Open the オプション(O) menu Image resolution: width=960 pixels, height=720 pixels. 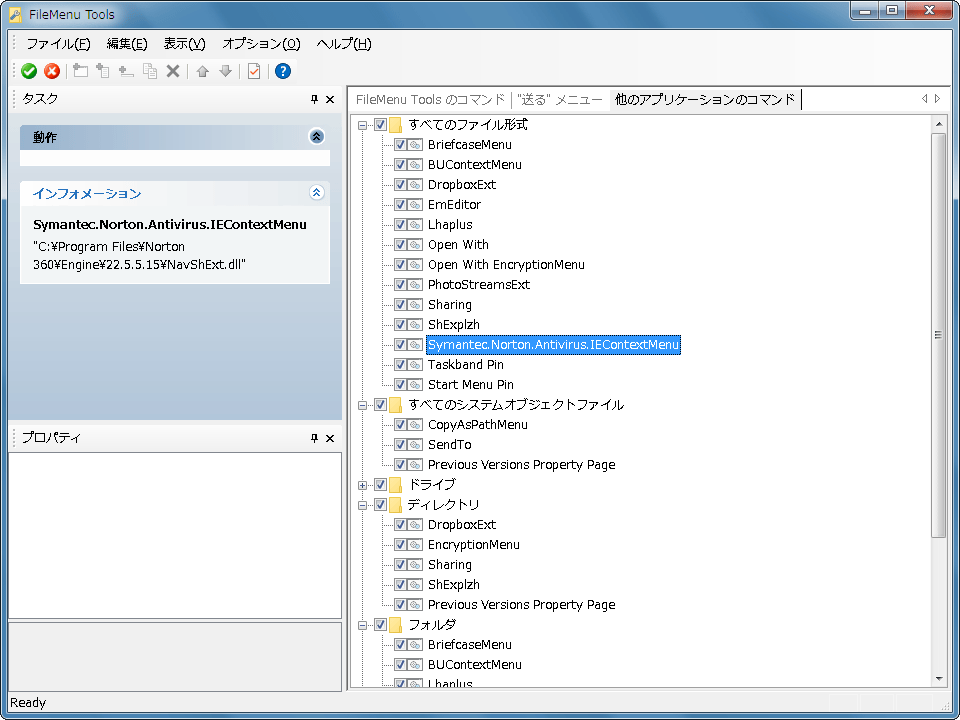pos(261,44)
